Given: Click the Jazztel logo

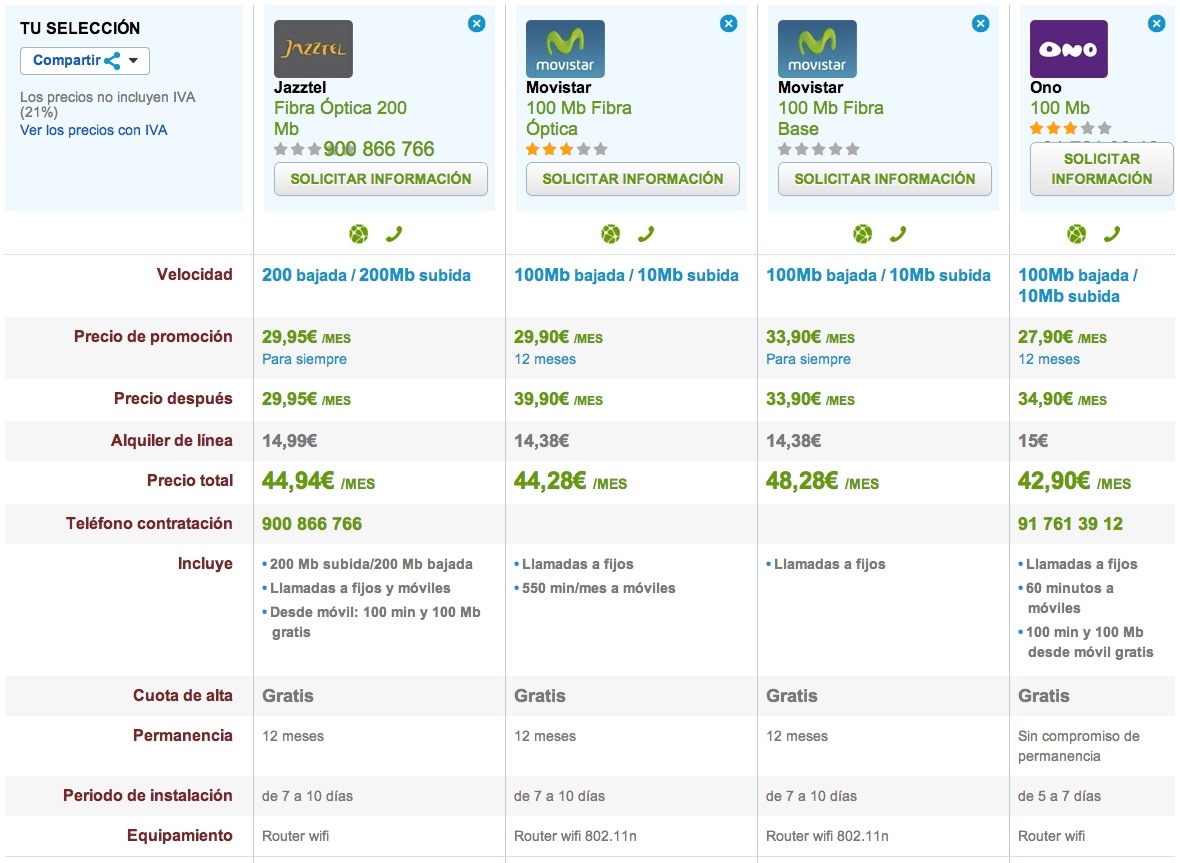Looking at the screenshot, I should (x=313, y=49).
